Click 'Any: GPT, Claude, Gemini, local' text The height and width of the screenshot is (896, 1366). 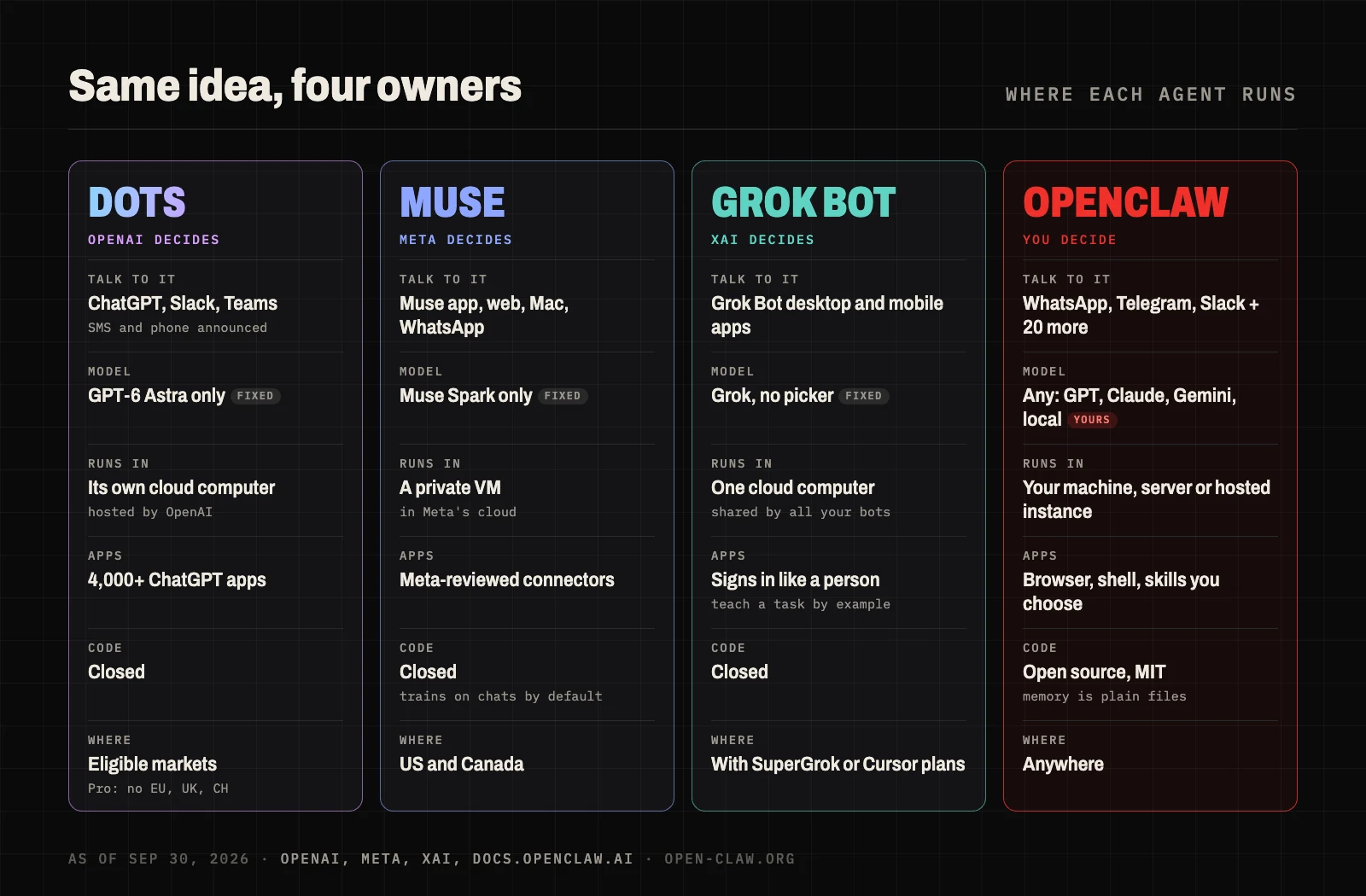1130,408
